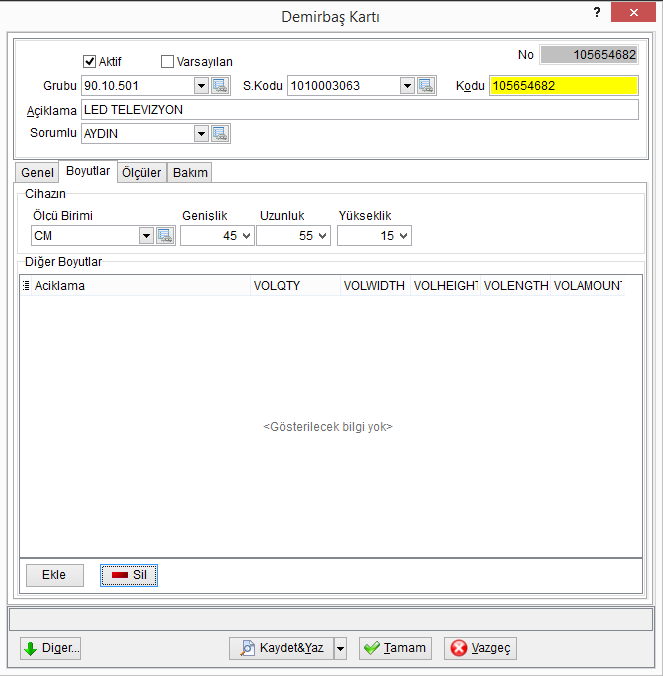Open the Sorumlu lookup icon

pyautogui.click(x=220, y=134)
